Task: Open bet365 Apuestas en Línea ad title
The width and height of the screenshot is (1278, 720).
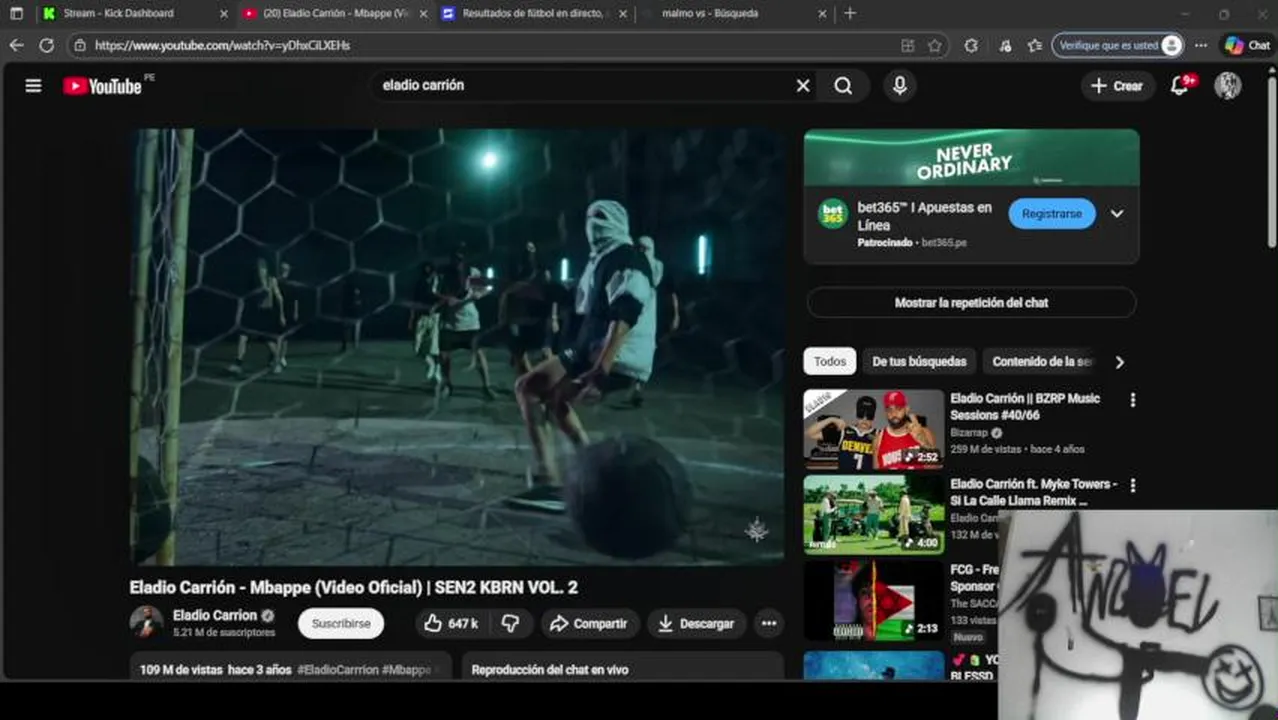Action: pos(925,216)
